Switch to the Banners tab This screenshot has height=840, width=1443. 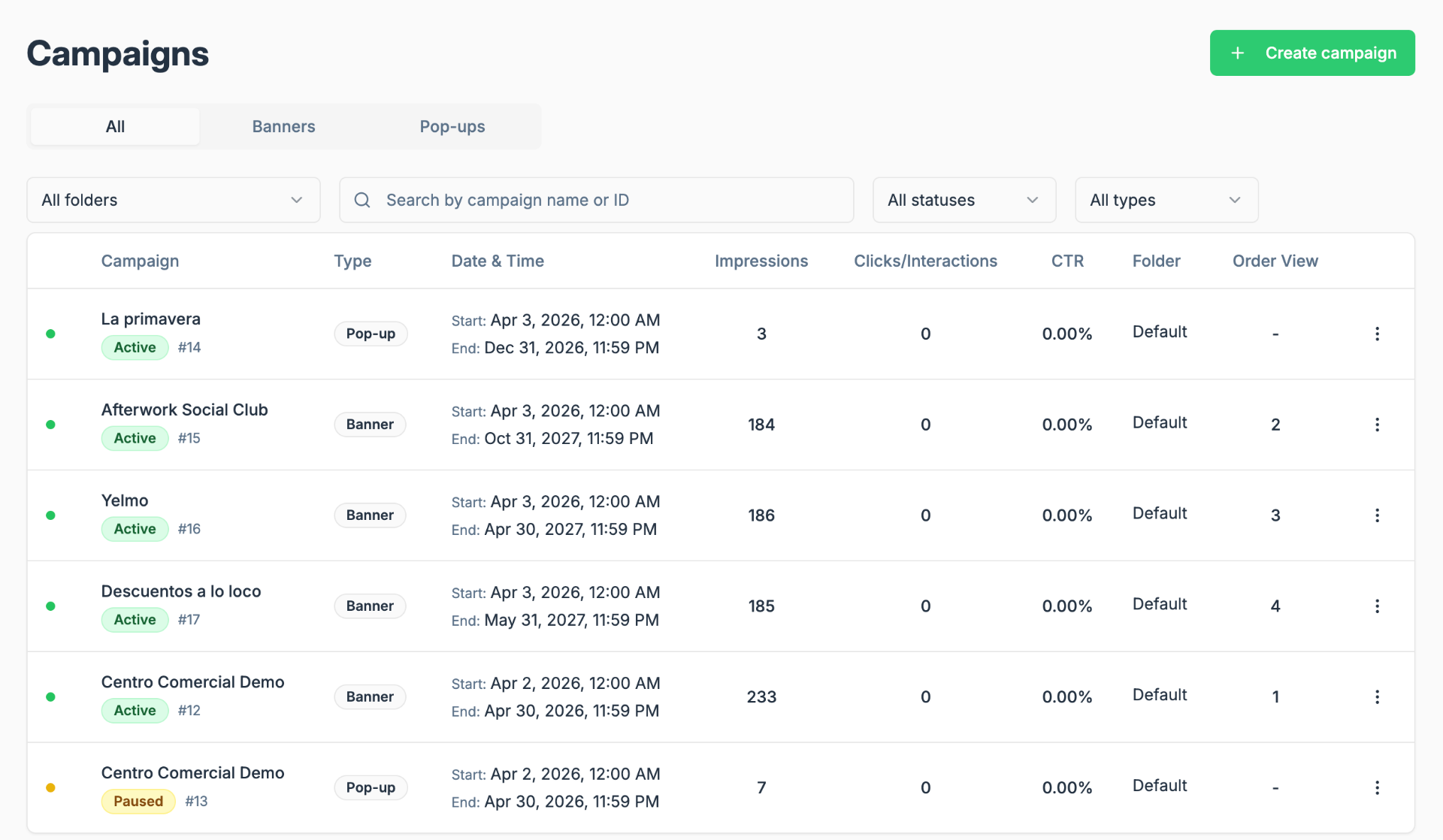pos(283,126)
